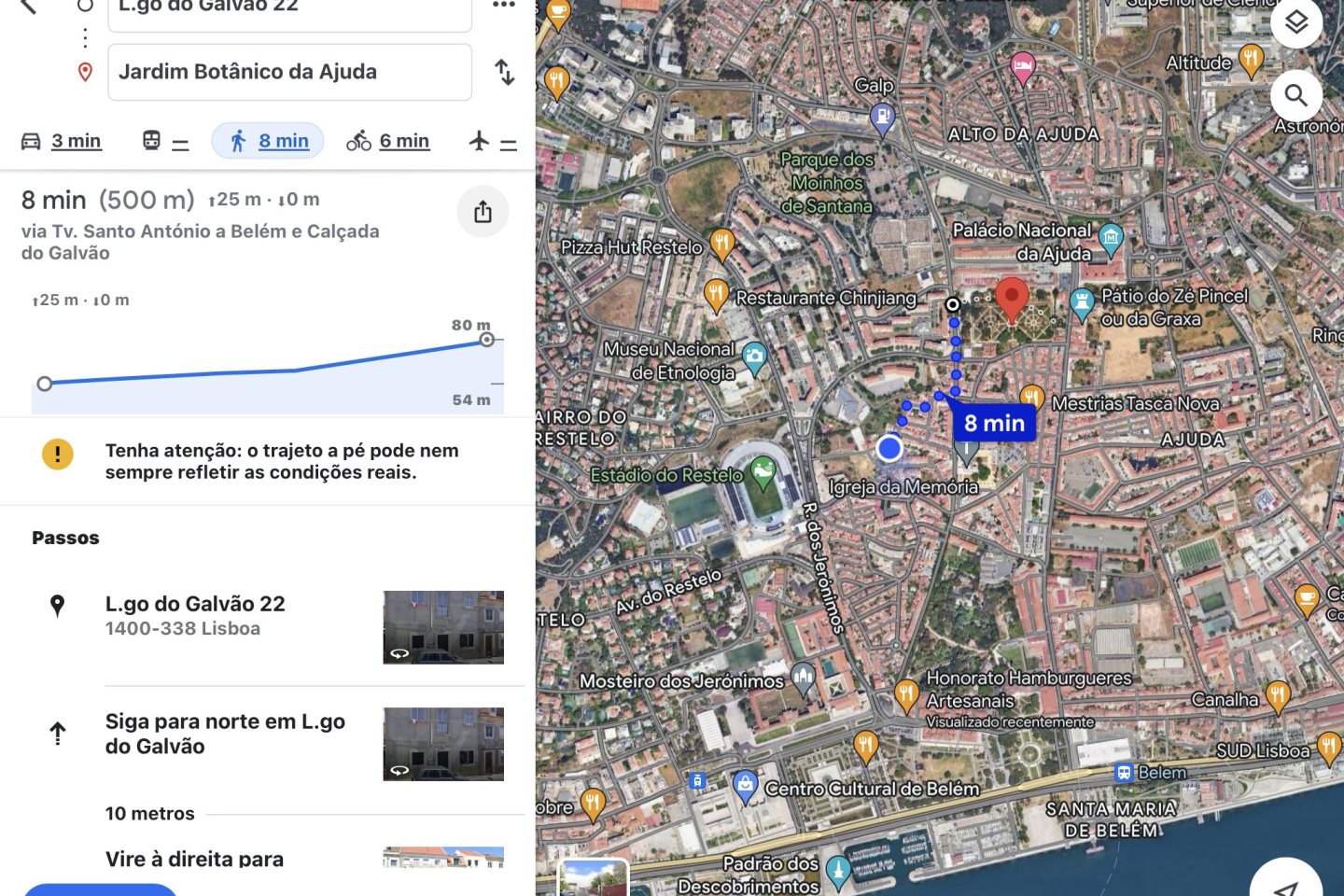Viewport: 1344px width, 896px height.
Task: Tap elevation chart start point
Action: [x=45, y=384]
